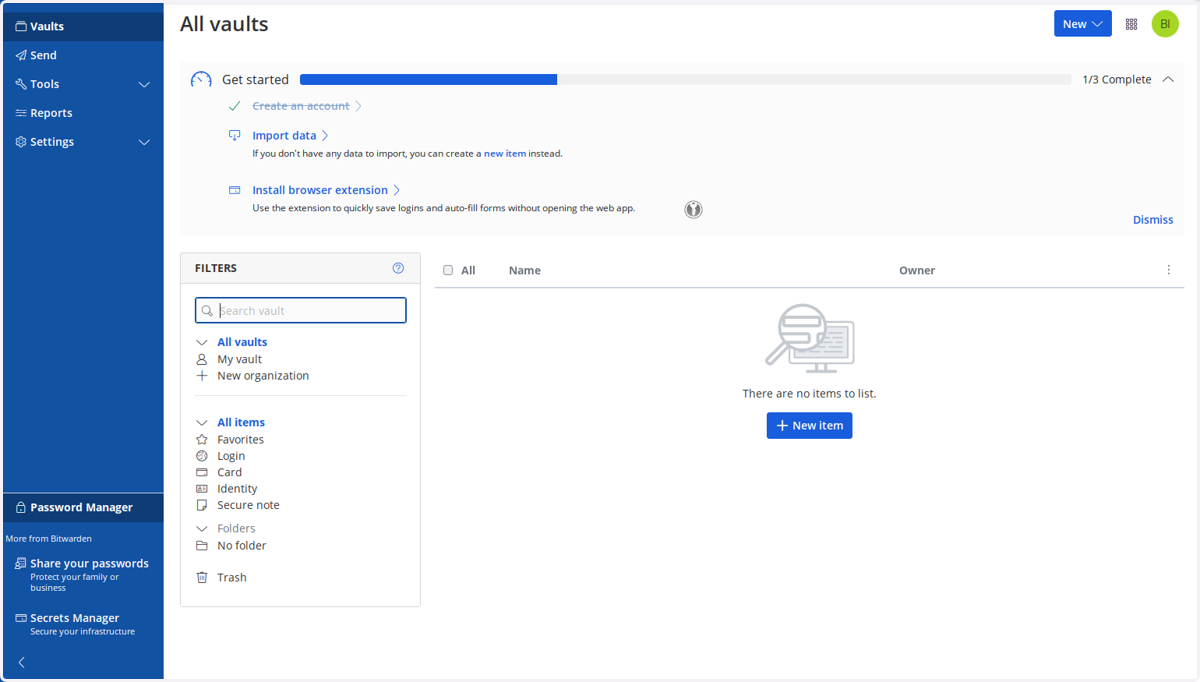Filter by Login type
This screenshot has height=682, width=1200.
tap(231, 456)
